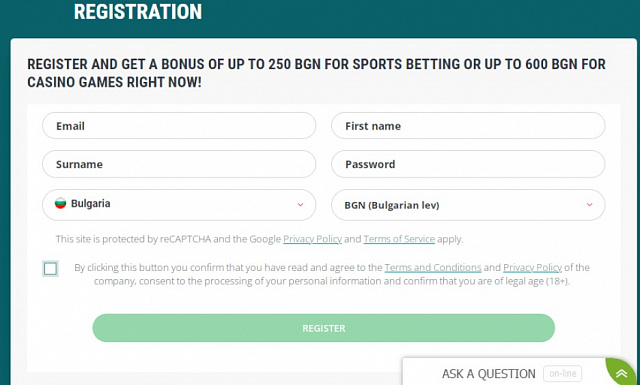Click the on-line status badge
Viewport: 640px width, 385px height.
pyautogui.click(x=562, y=374)
